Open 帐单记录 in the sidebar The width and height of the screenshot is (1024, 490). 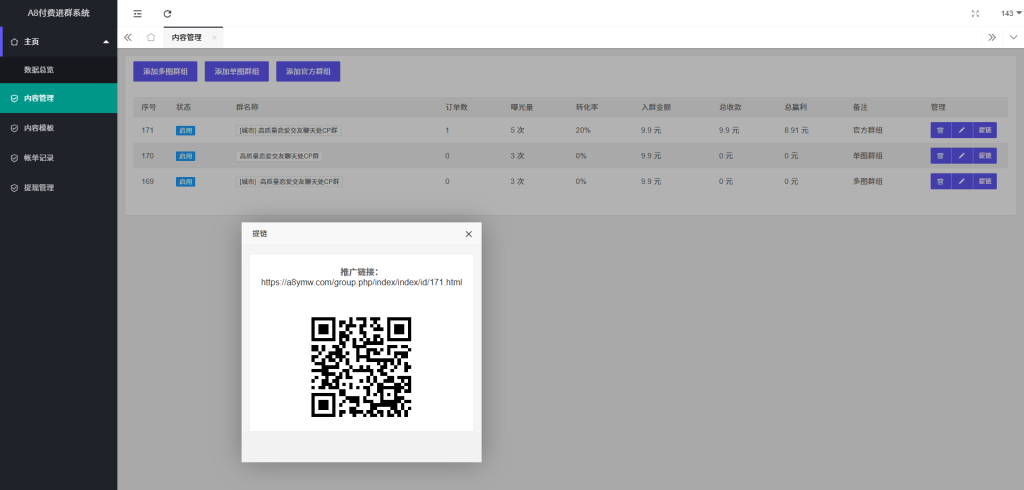coord(59,158)
